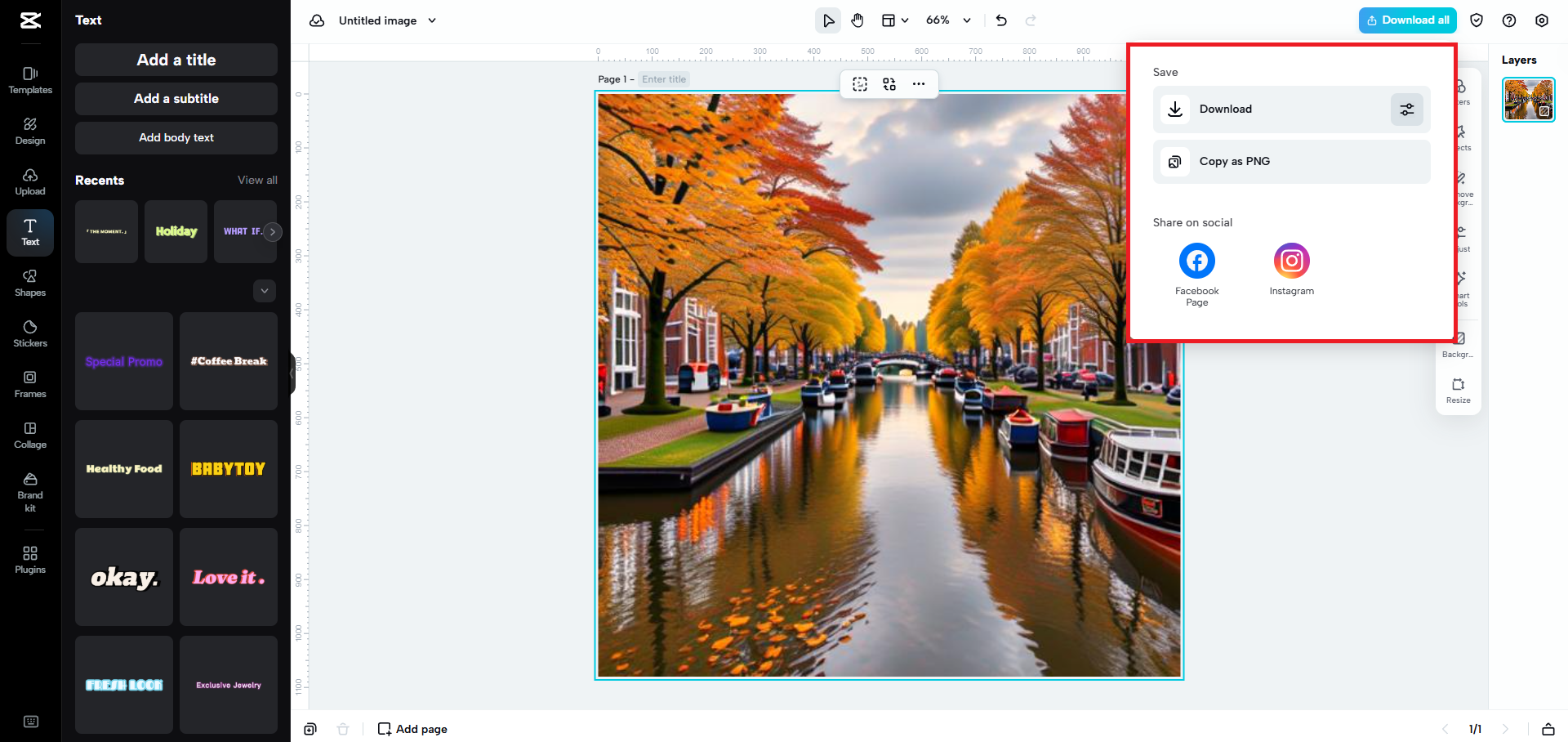Viewport: 1568px width, 742px height.
Task: Click View all recents link
Action: pos(257,180)
